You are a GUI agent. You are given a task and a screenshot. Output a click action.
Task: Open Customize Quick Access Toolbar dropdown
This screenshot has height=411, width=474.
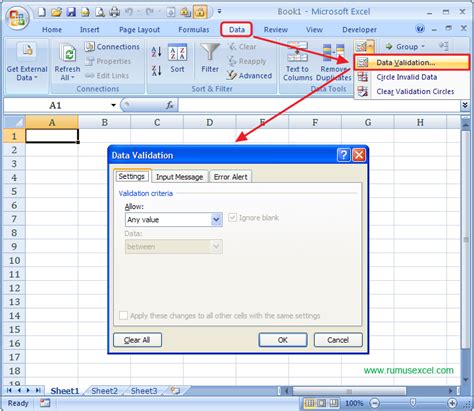219,11
